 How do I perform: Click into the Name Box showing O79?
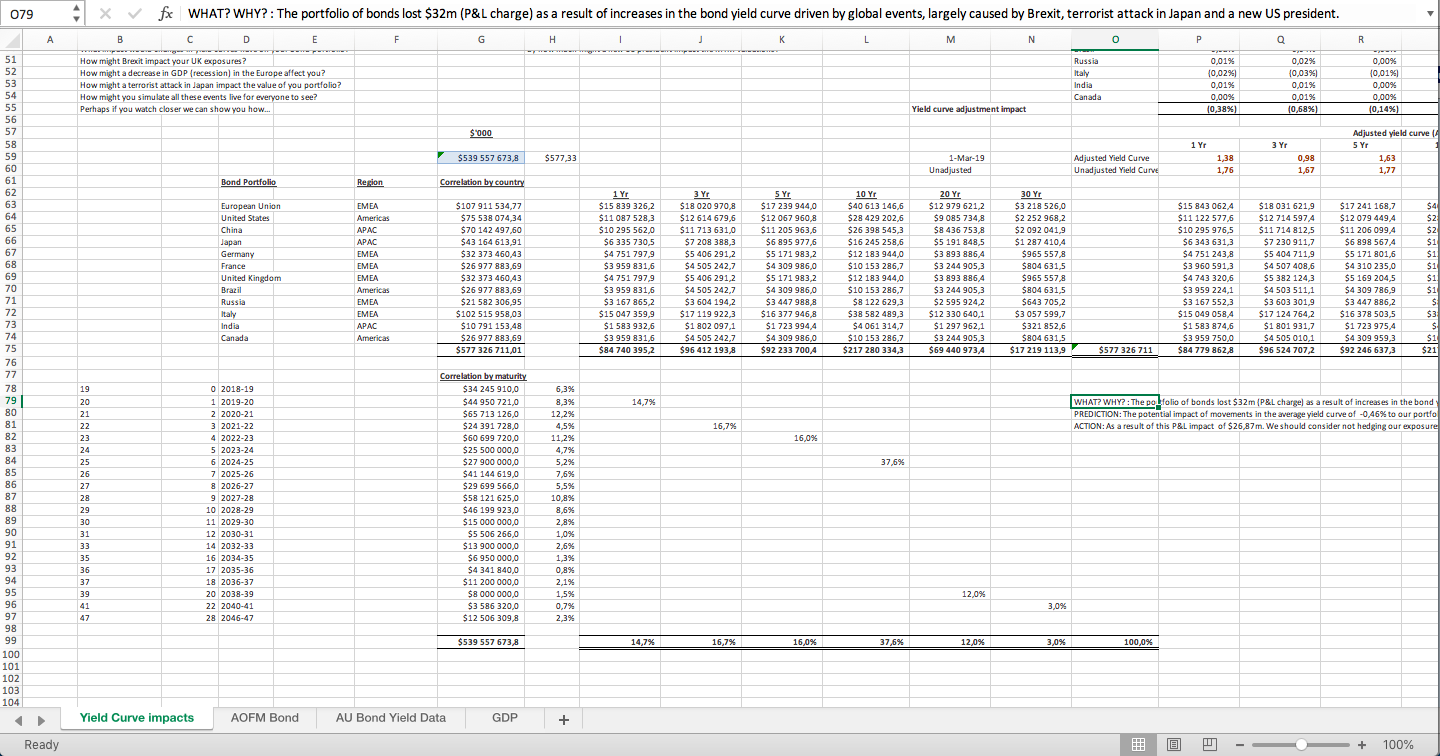[36, 14]
